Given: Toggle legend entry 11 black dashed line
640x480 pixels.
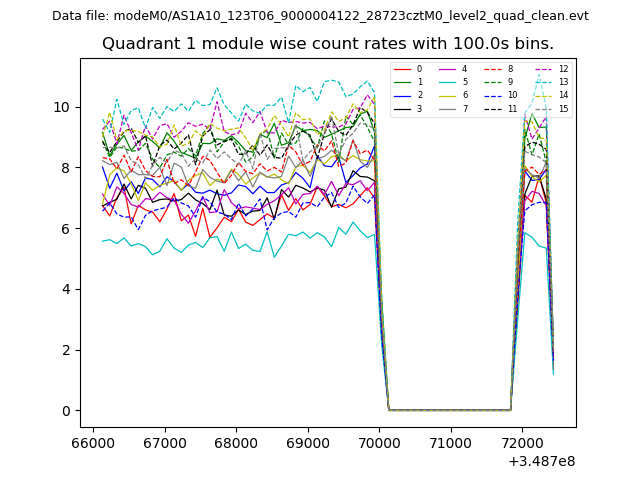Looking at the screenshot, I should pos(492,108).
